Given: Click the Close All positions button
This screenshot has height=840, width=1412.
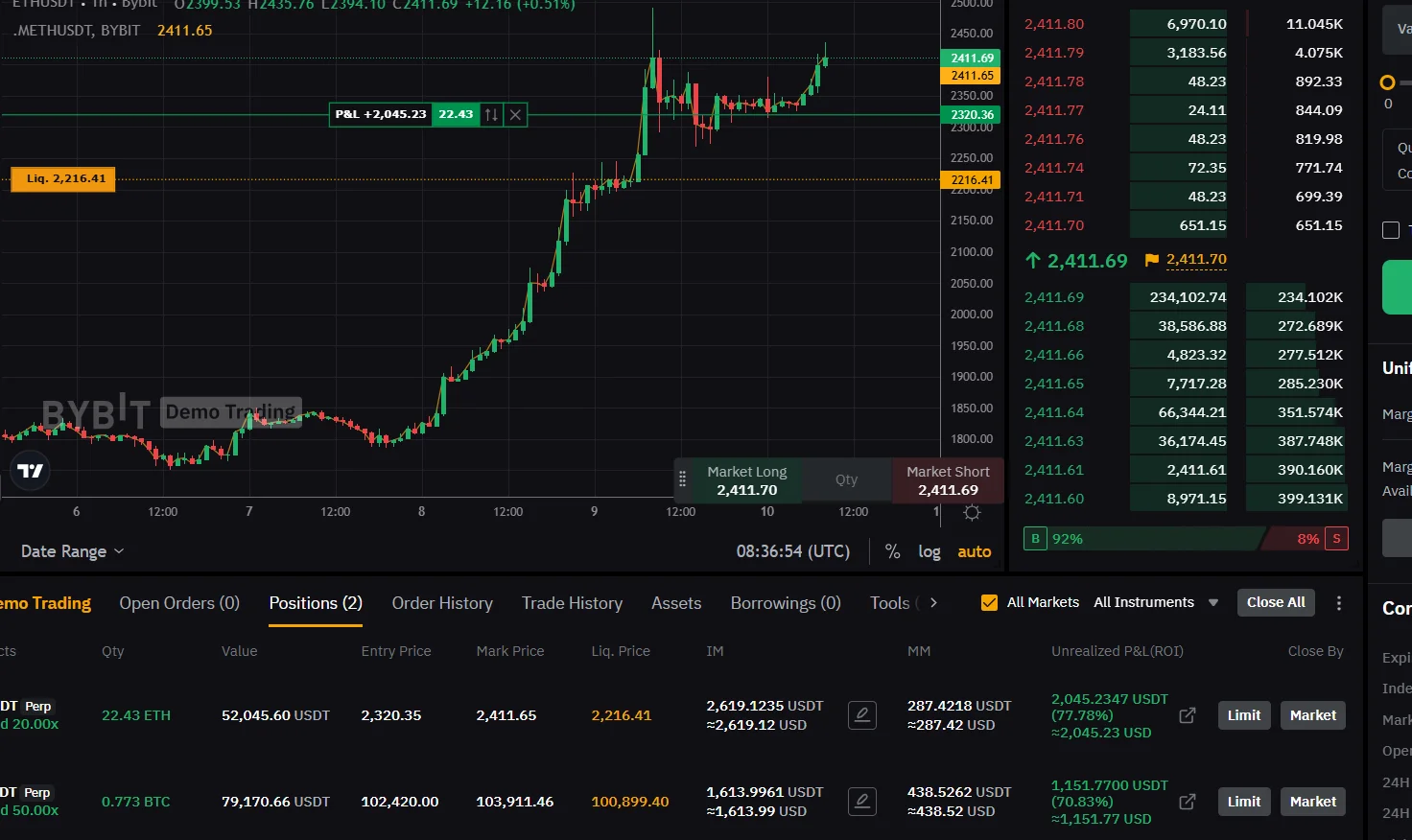Looking at the screenshot, I should pyautogui.click(x=1276, y=602).
